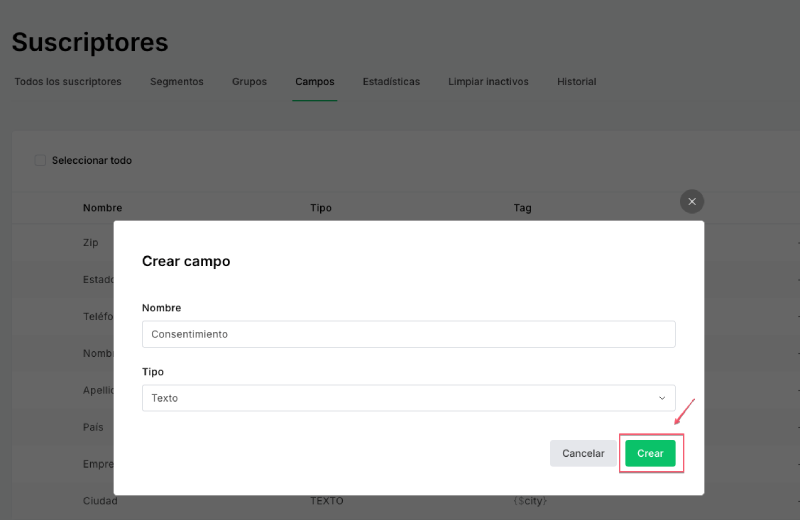This screenshot has width=800, height=520.
Task: Open Limpiar inactivos tab
Action: pos(488,82)
